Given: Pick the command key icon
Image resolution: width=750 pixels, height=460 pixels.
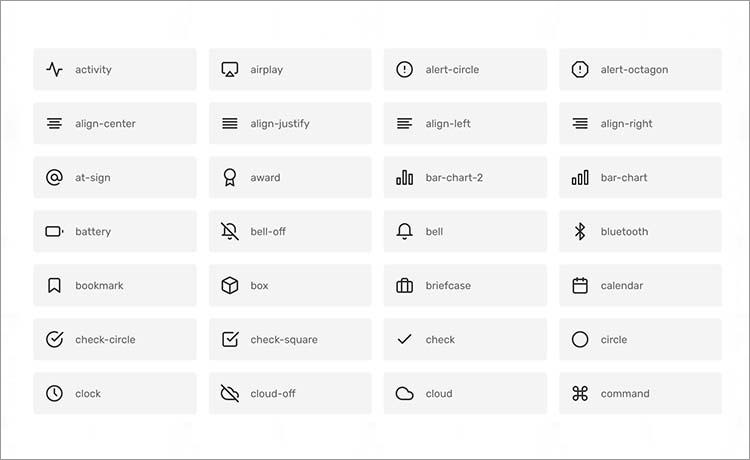Looking at the screenshot, I should 580,394.
